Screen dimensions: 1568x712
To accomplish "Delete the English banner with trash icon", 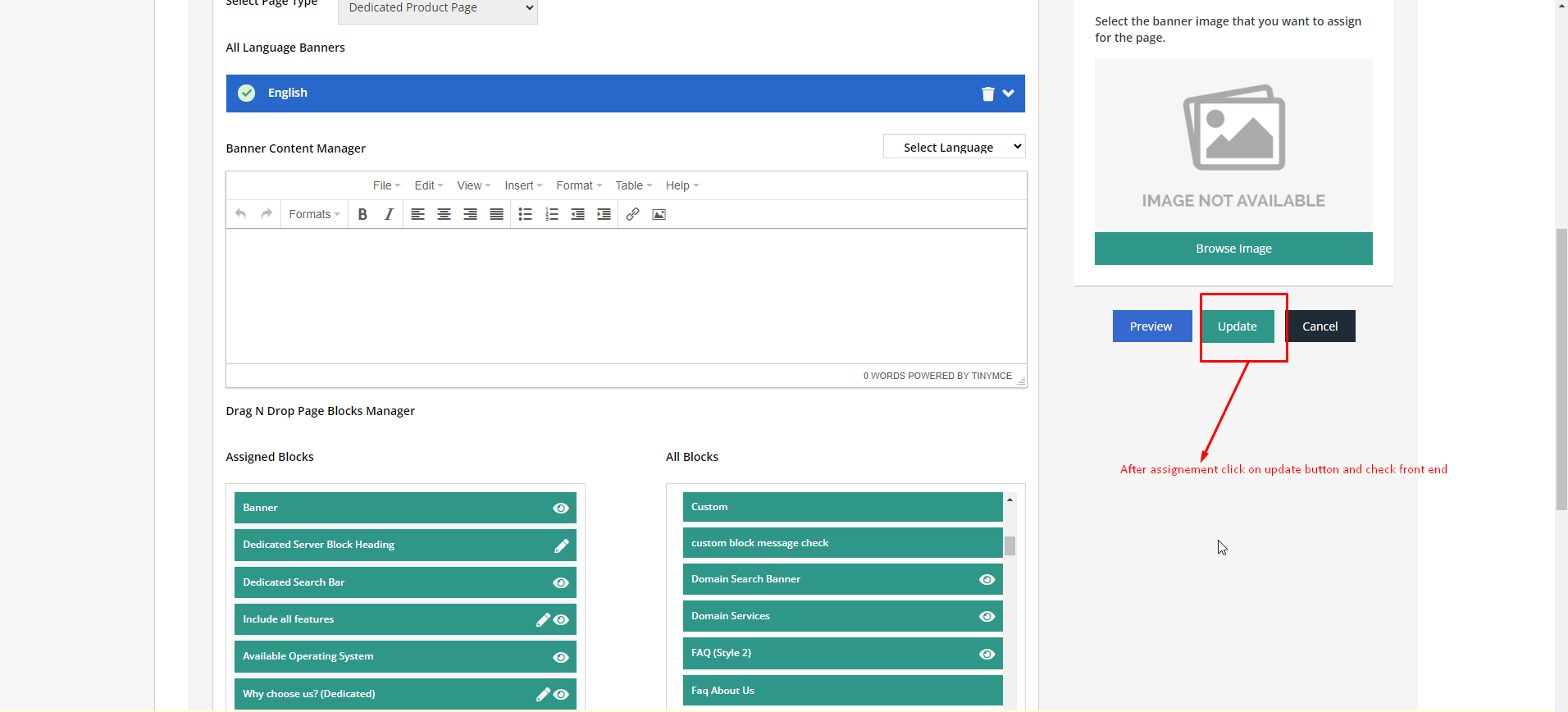I will pos(988,94).
